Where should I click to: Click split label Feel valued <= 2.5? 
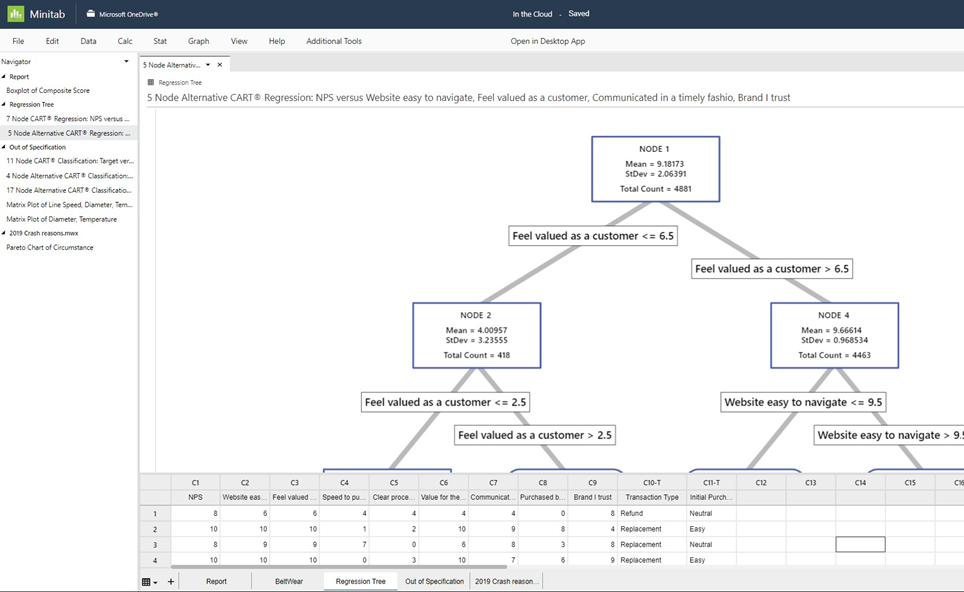pos(445,402)
